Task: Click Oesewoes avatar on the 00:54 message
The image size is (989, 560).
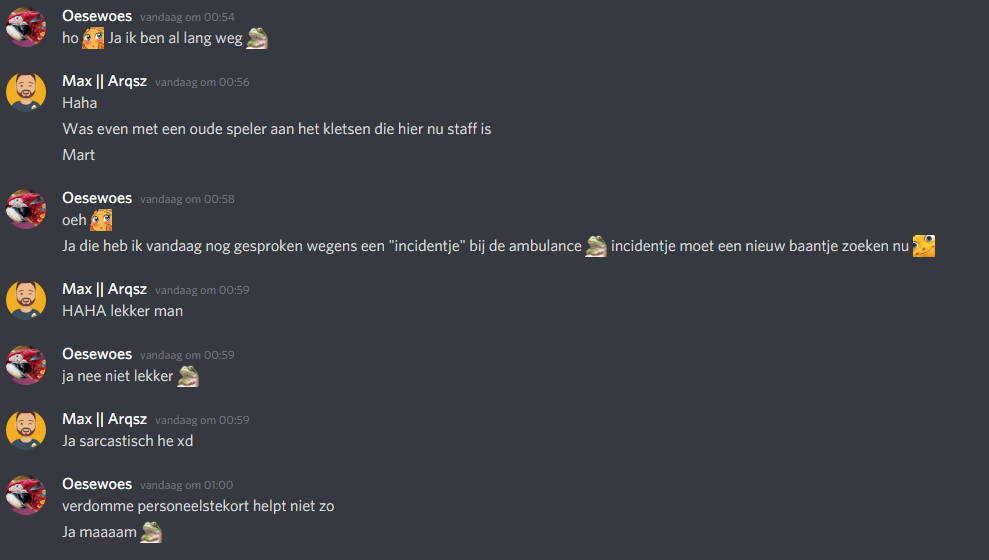Action: pos(26,27)
